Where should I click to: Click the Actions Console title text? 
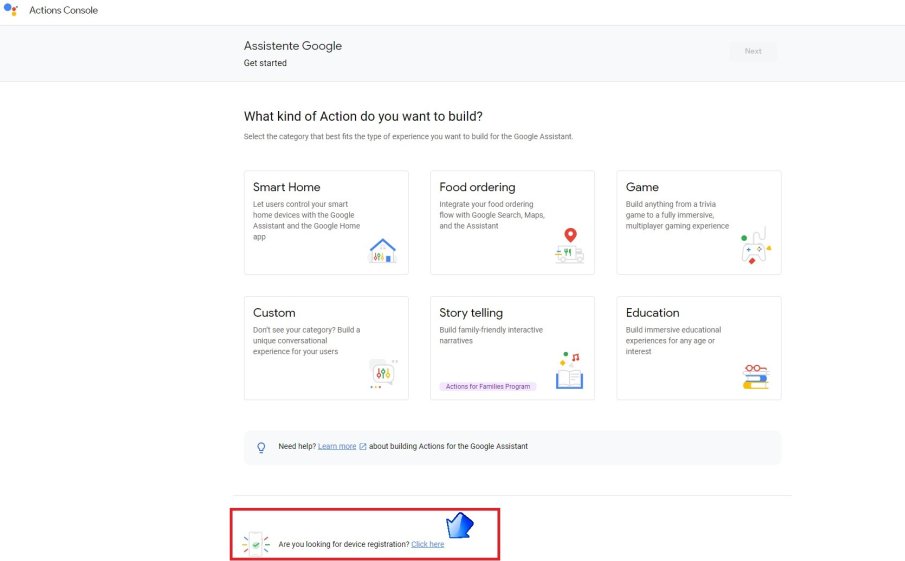63,10
